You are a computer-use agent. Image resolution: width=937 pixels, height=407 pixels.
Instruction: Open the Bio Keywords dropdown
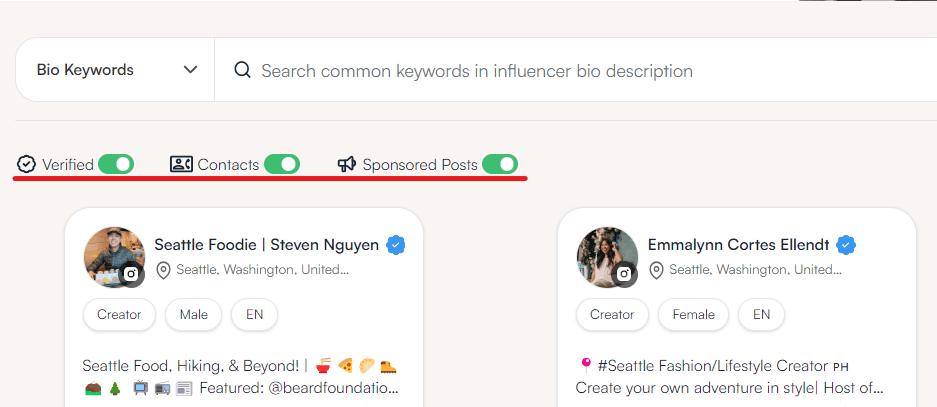click(115, 70)
